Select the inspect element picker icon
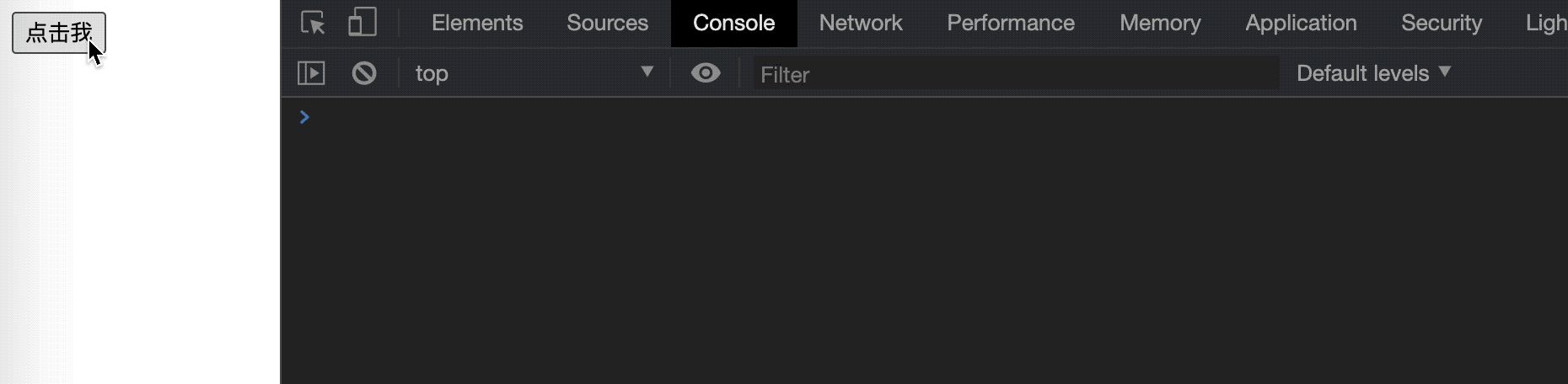Image resolution: width=1568 pixels, height=384 pixels. (x=313, y=23)
